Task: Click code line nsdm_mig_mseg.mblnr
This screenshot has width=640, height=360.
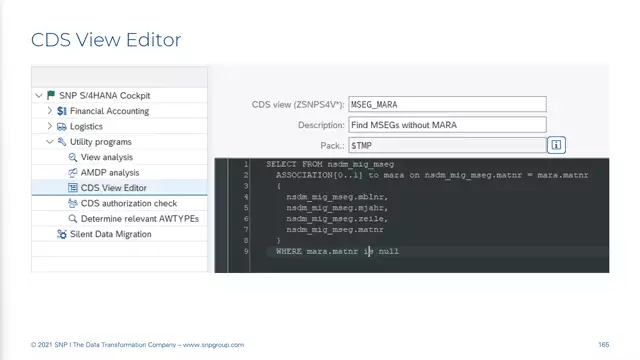Action: pyautogui.click(x=337, y=197)
